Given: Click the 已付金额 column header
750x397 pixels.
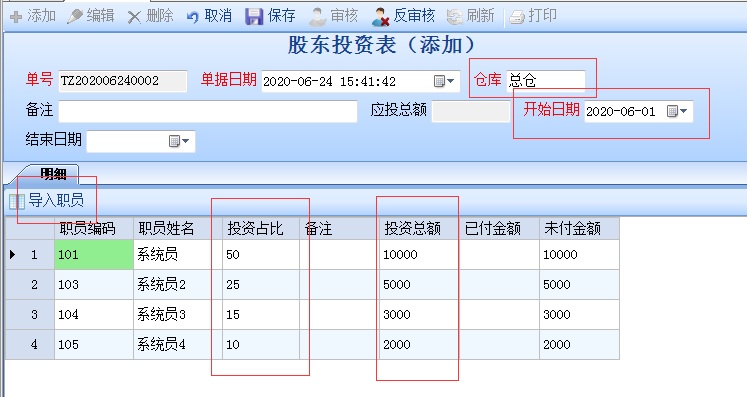Looking at the screenshot, I should pyautogui.click(x=499, y=229).
